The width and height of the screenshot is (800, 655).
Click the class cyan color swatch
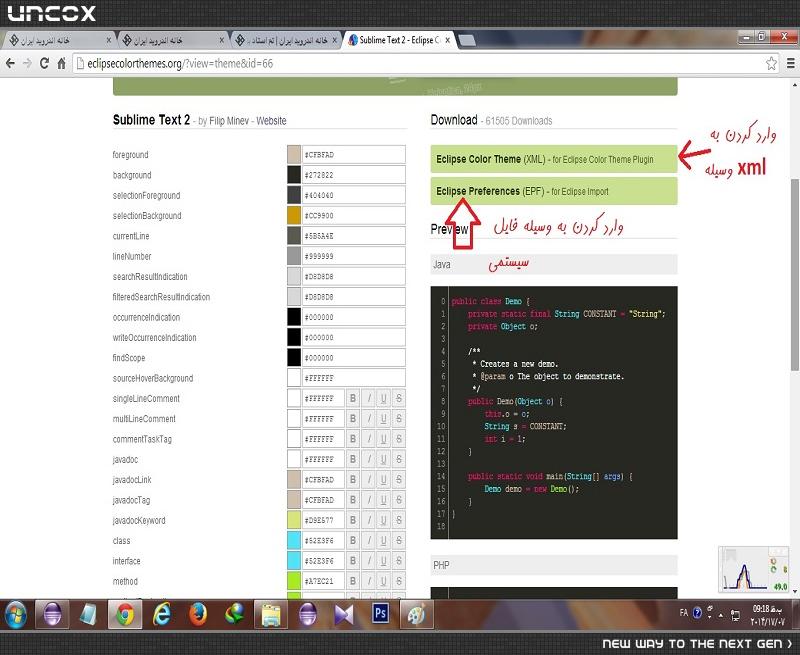[294, 540]
